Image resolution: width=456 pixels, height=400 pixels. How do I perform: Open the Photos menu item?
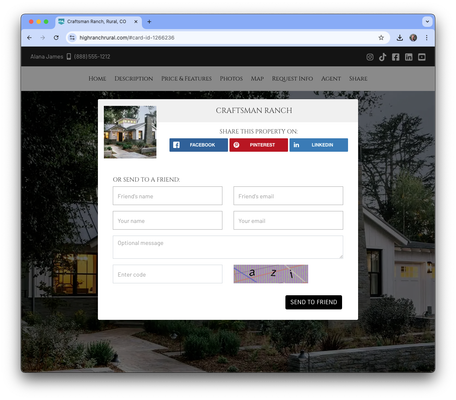click(x=231, y=79)
